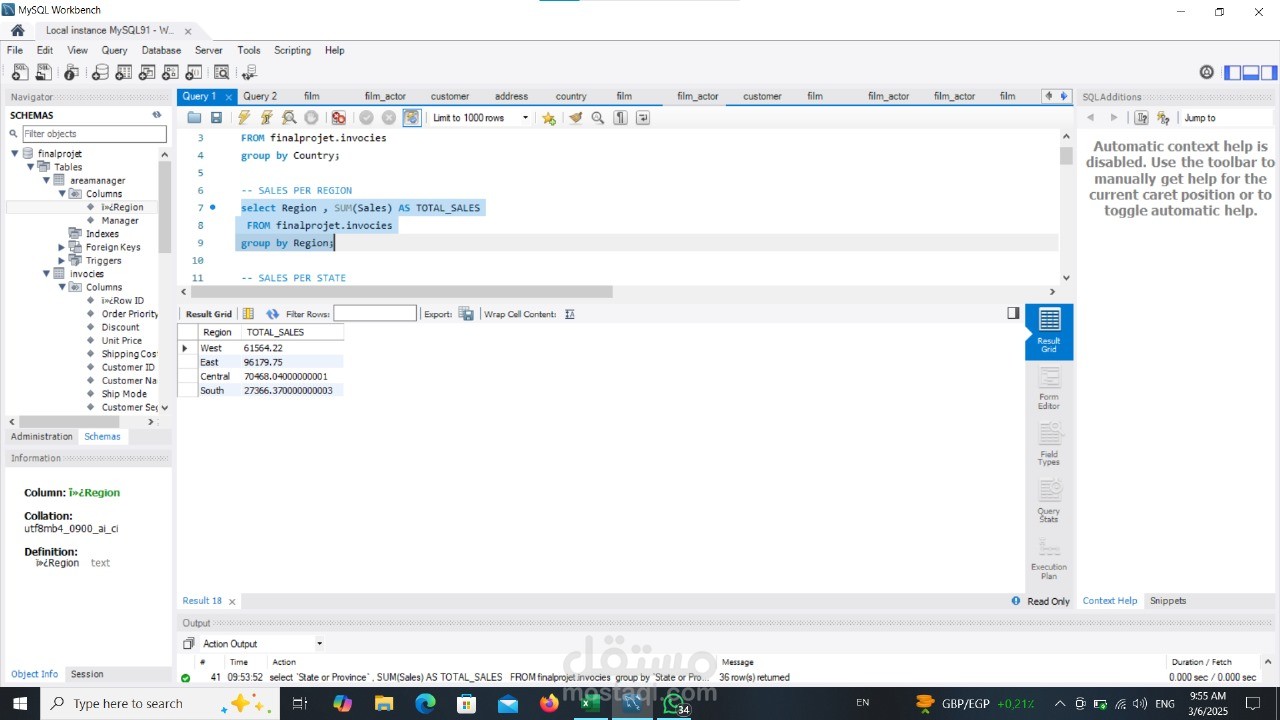Collapse the areamanager table
This screenshot has width=1280, height=720.
(46, 180)
